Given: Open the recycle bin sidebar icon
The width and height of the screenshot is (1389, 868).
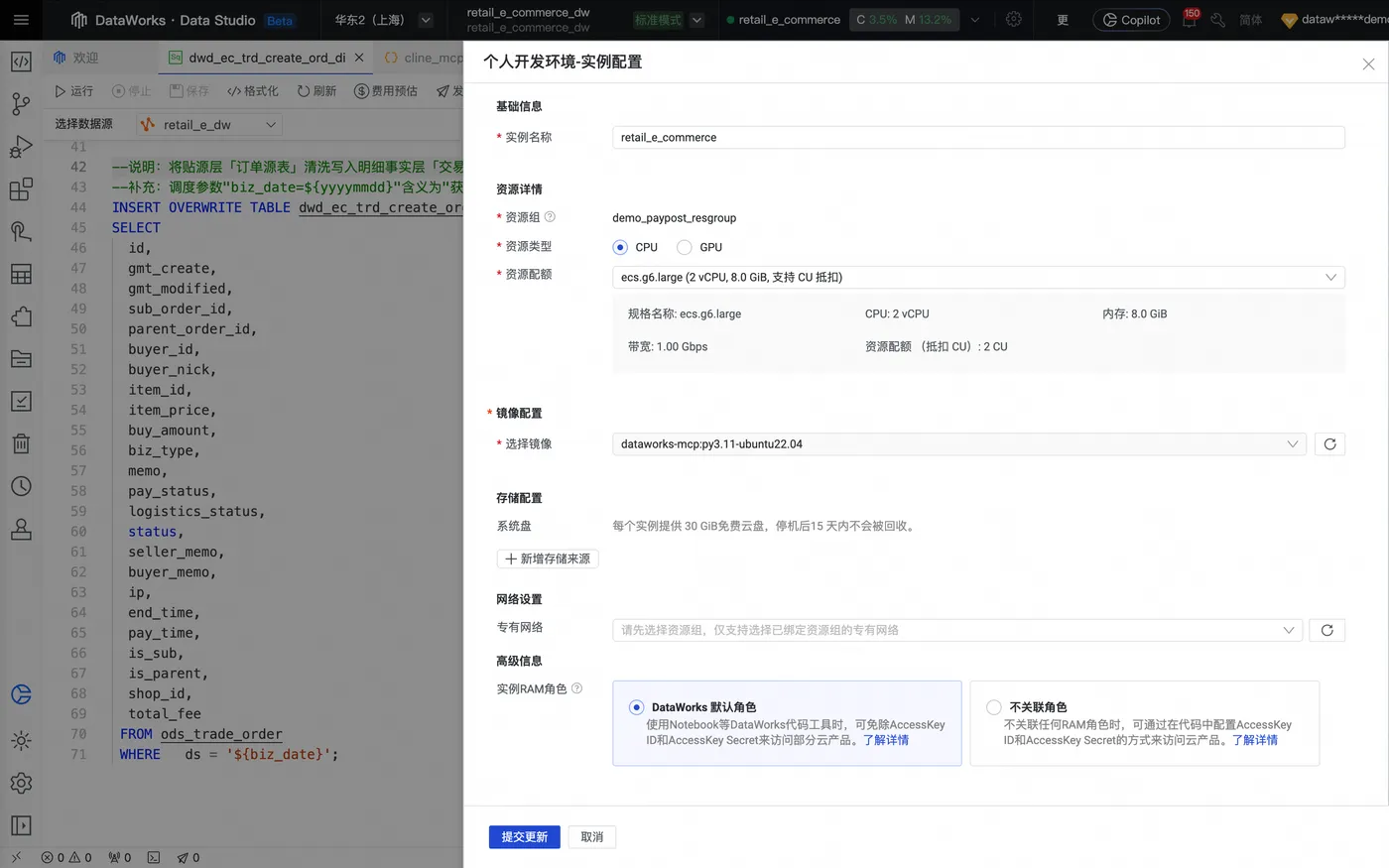Looking at the screenshot, I should (21, 443).
